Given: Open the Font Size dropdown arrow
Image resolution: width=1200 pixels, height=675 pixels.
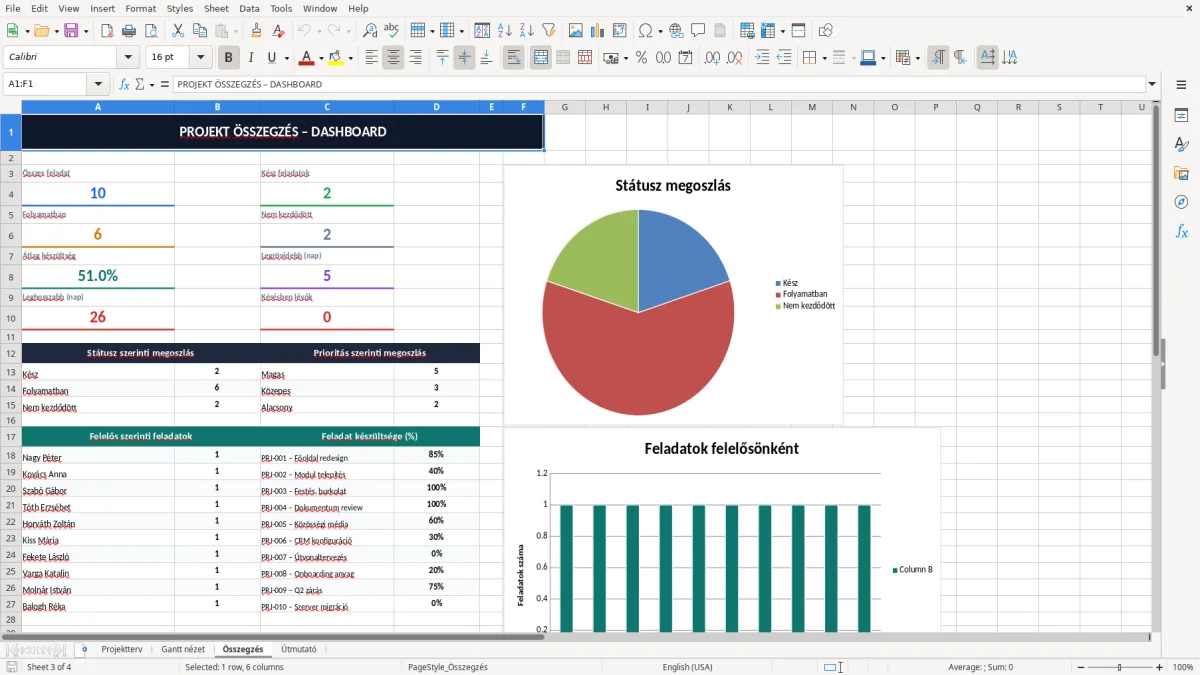Looking at the screenshot, I should point(201,58).
